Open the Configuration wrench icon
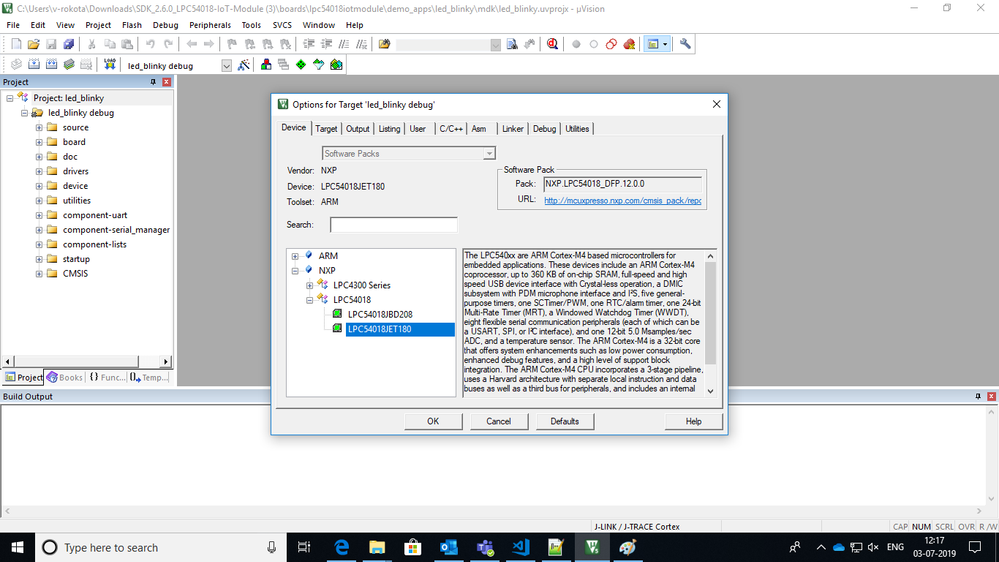 [685, 44]
